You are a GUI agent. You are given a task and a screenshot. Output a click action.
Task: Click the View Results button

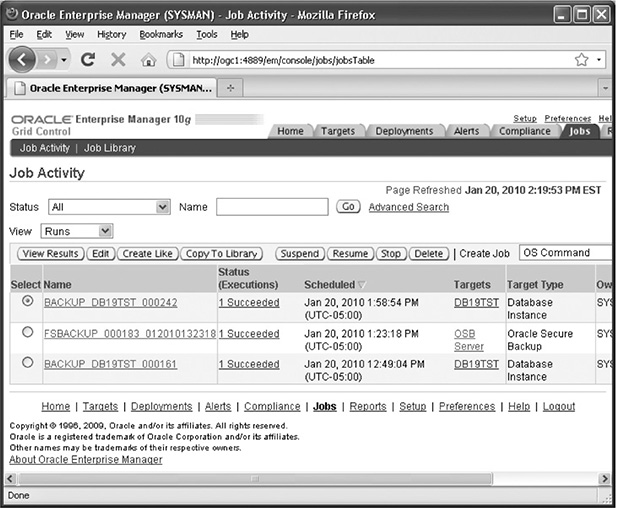coord(50,253)
